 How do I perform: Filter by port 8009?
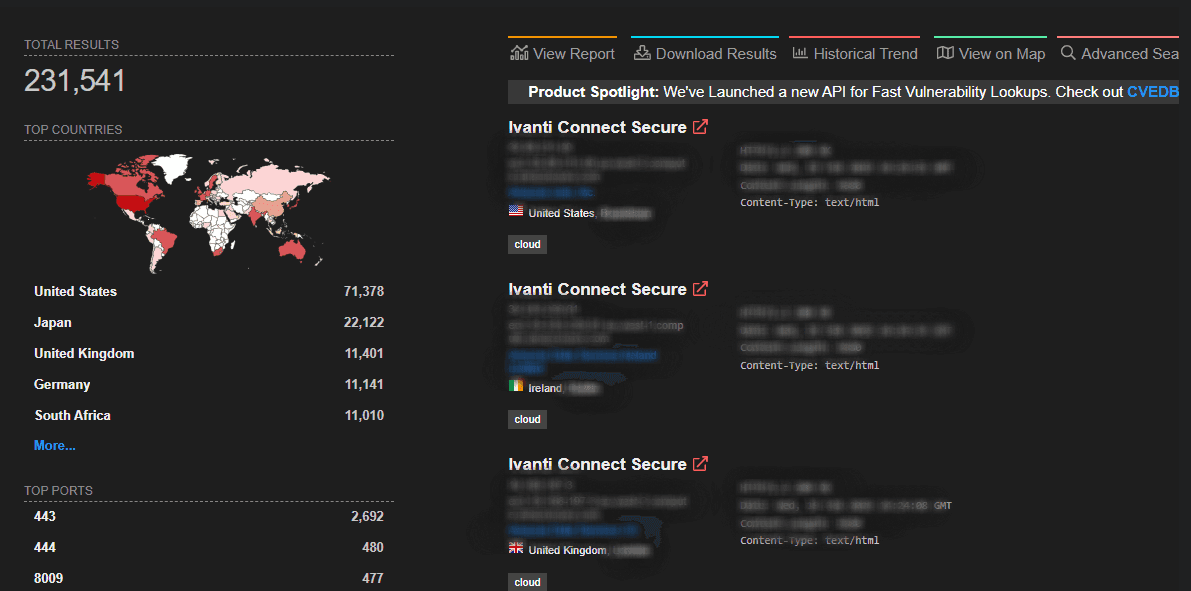[49, 578]
